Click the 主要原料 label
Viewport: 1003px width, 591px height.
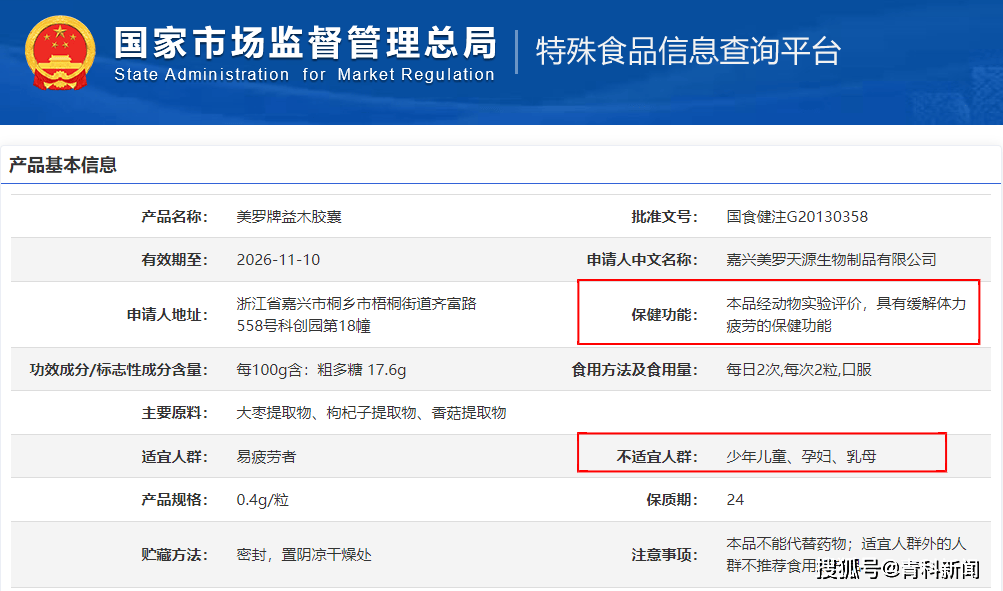click(x=175, y=413)
